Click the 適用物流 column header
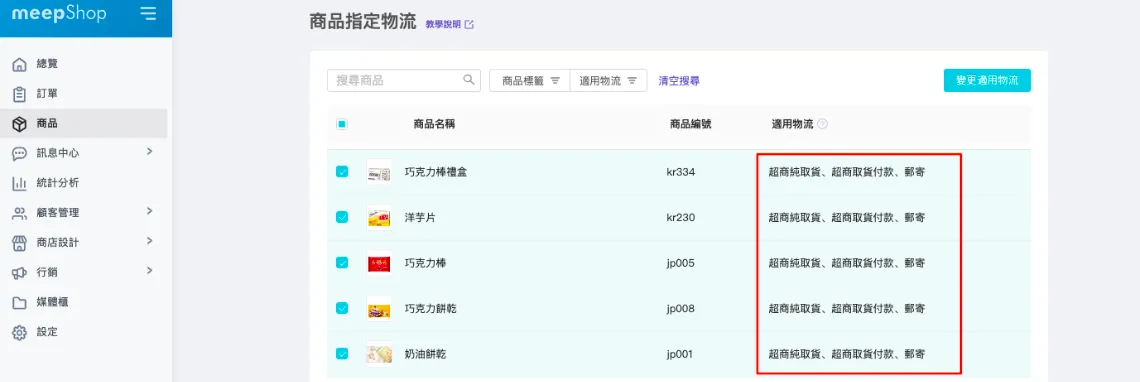 coord(792,124)
